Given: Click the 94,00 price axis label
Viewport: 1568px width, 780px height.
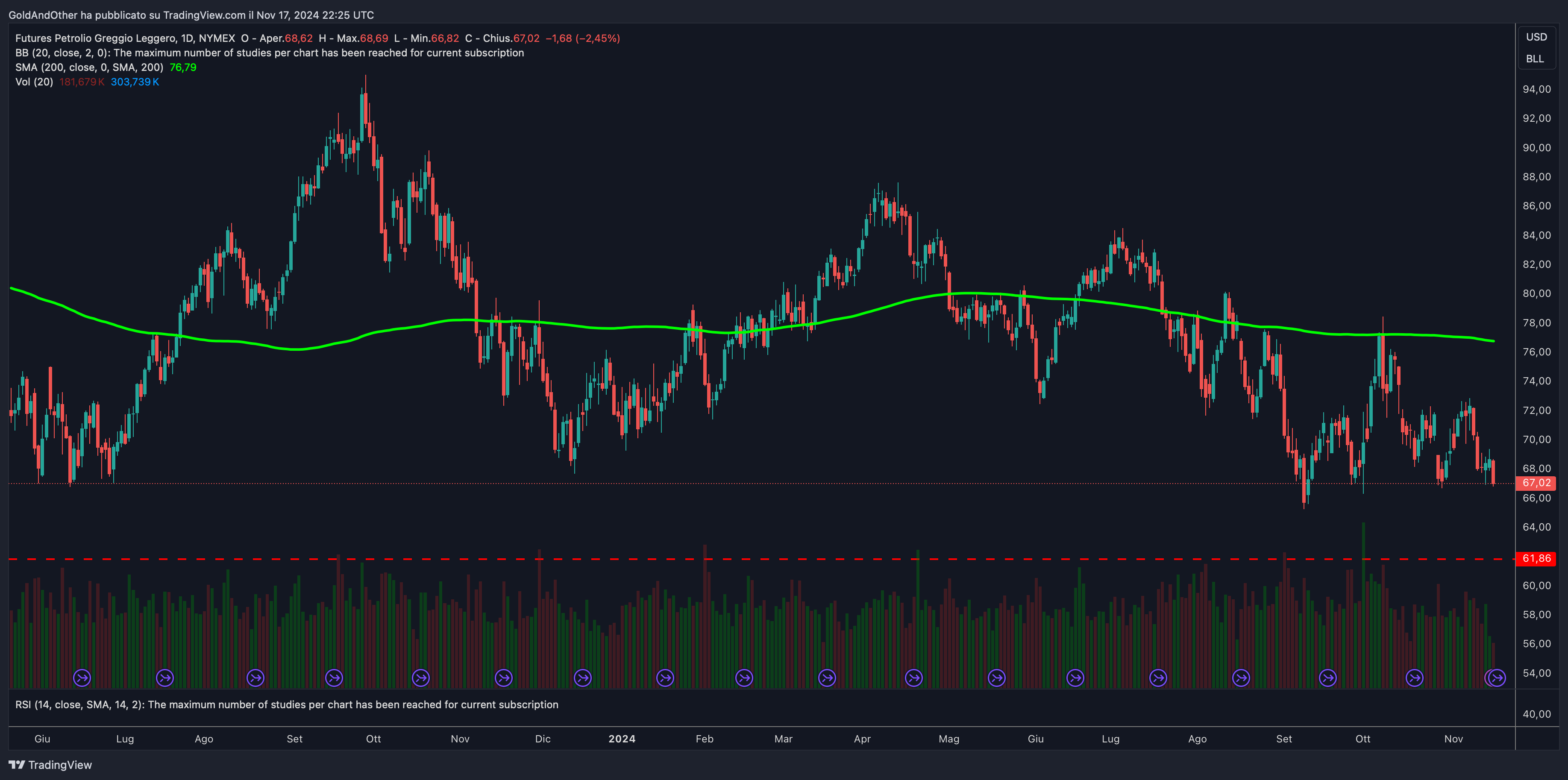Looking at the screenshot, I should tap(1536, 89).
